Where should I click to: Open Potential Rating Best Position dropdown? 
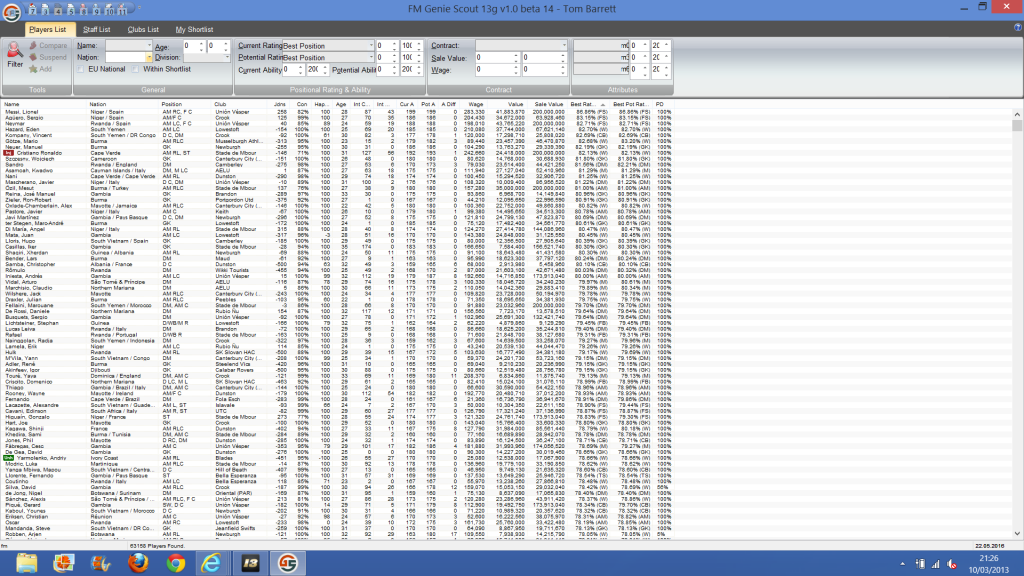coord(371,57)
